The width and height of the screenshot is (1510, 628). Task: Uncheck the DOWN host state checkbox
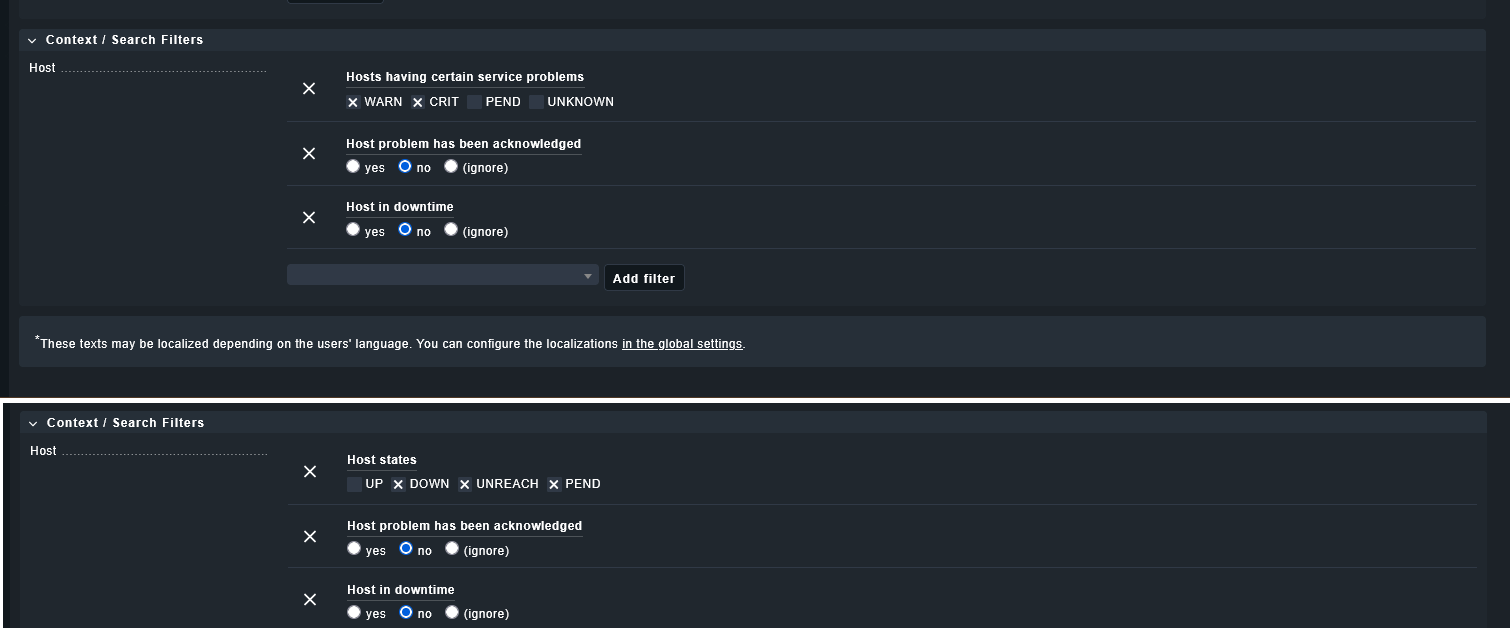pos(398,485)
